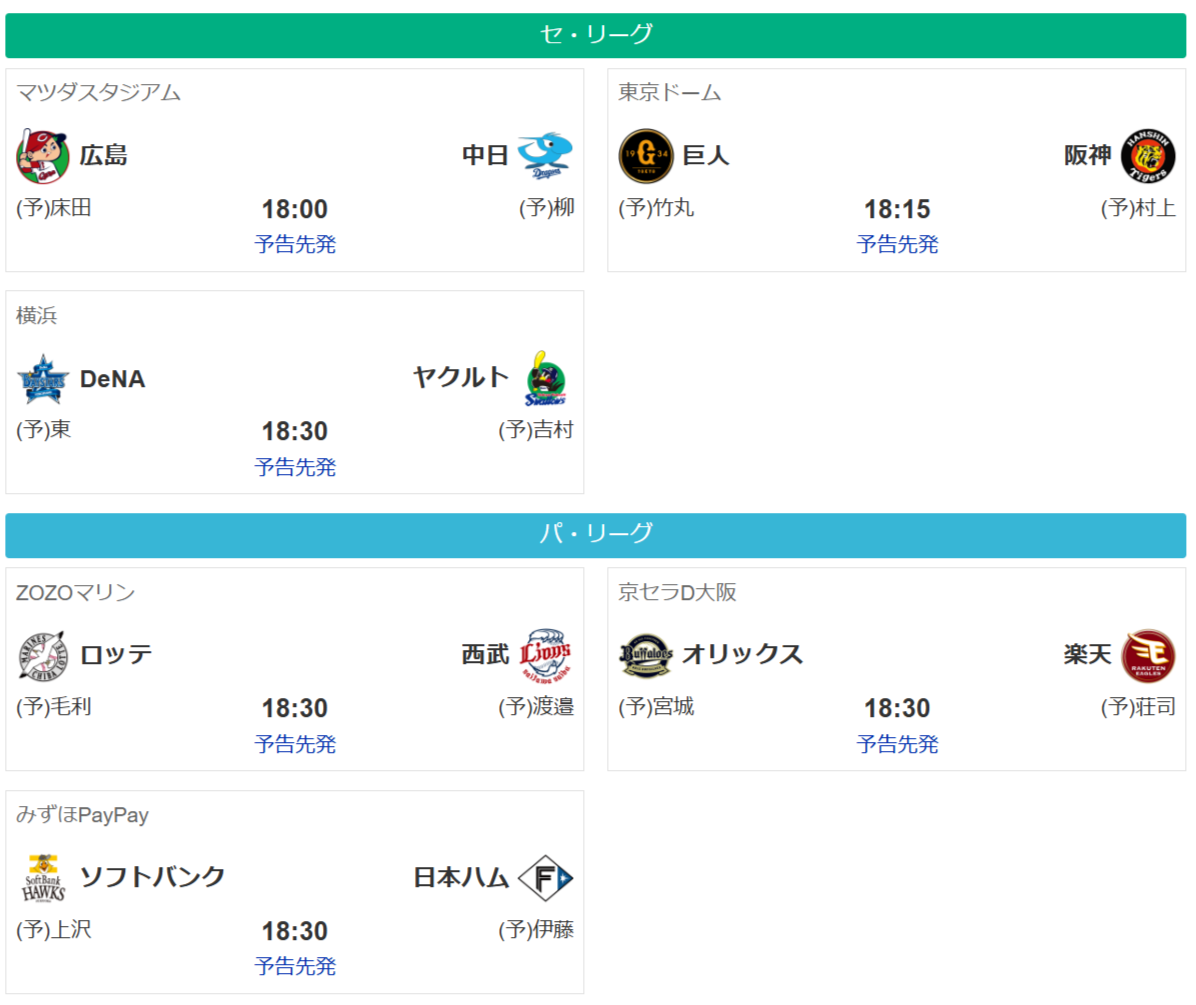
Task: Open 予告先発 link for ソフトバンク vs 日本ハム
Action: 295,967
